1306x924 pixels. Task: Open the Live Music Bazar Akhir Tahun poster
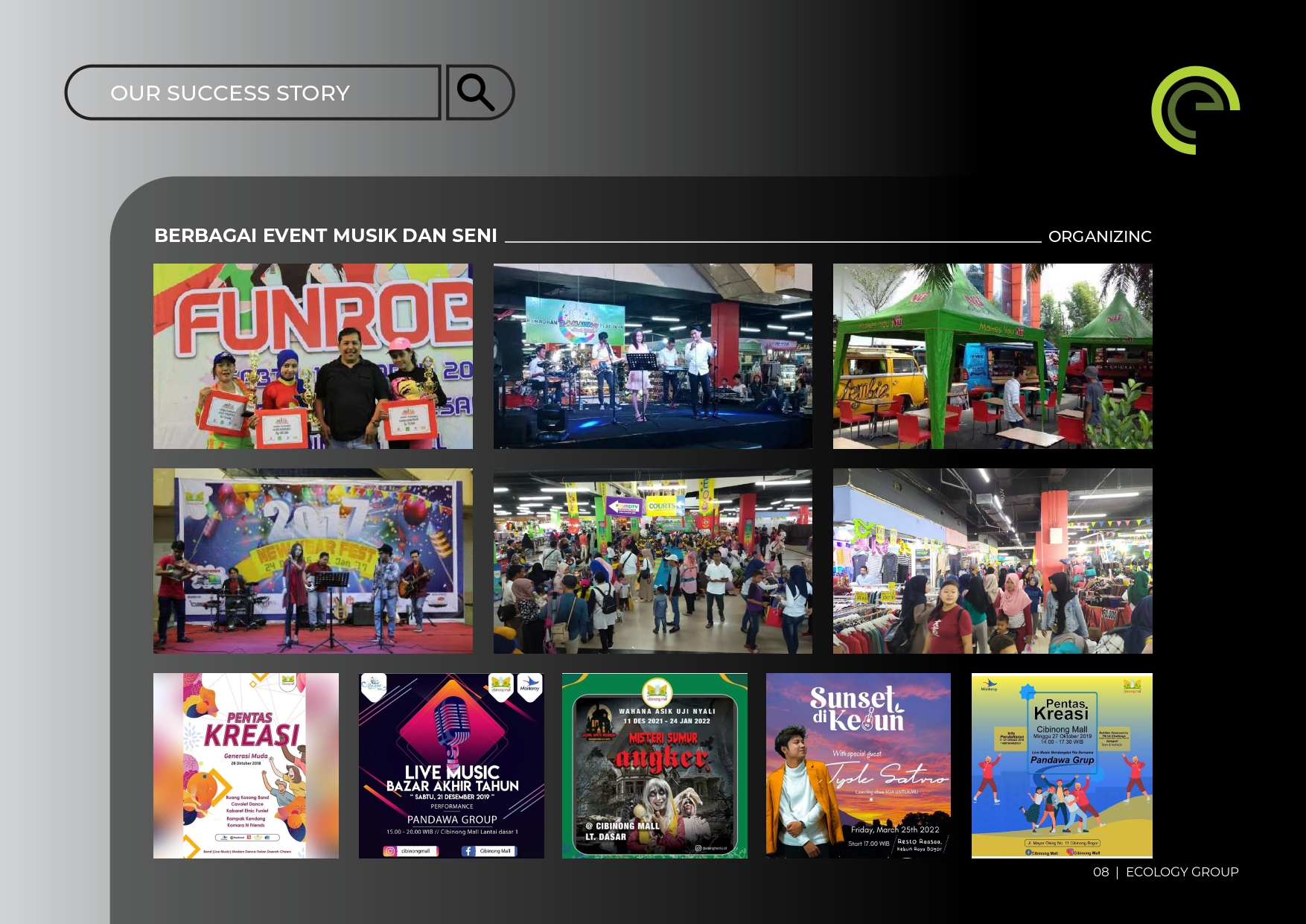(x=451, y=765)
